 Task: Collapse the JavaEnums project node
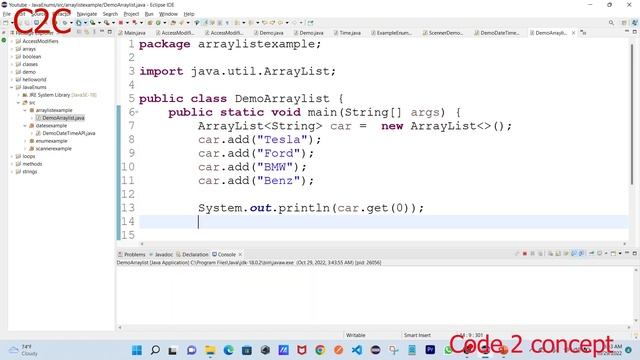point(12,87)
